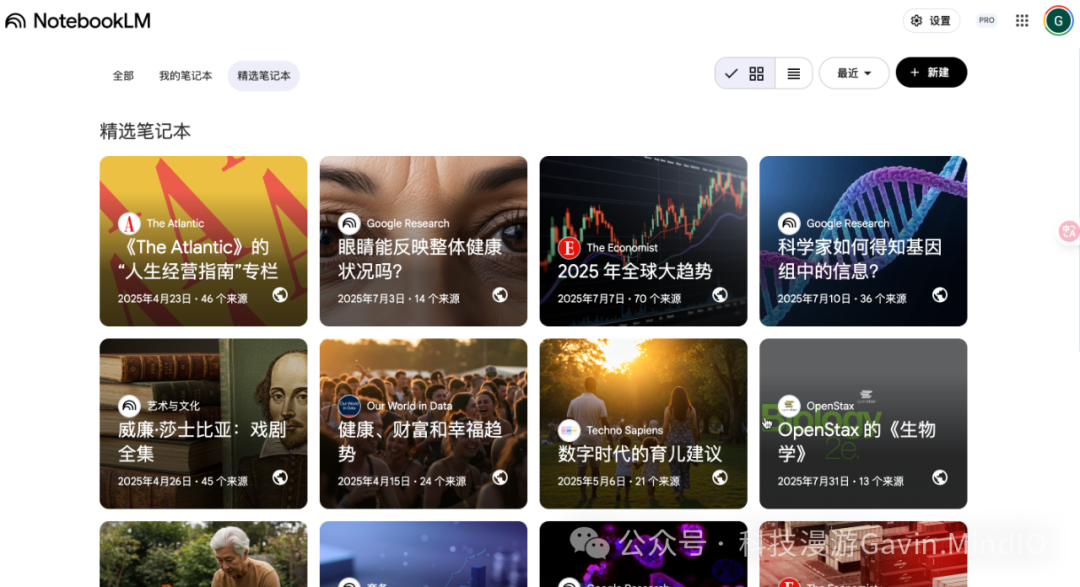
Task: Click the date text 2025年5月6日 · 21 个来源
Action: [x=619, y=481]
